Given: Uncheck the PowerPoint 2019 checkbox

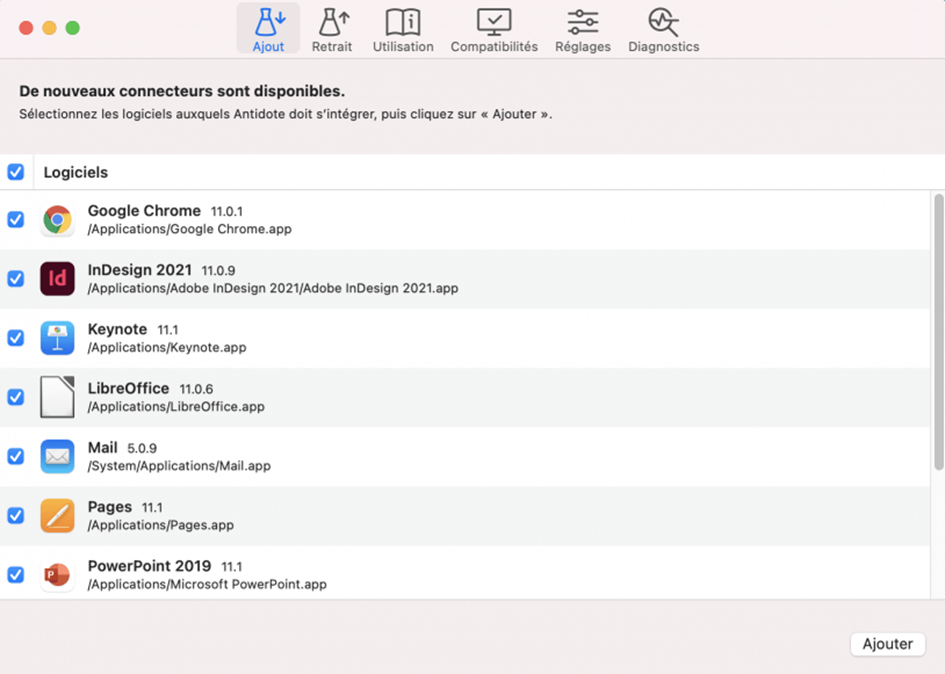Looking at the screenshot, I should coord(16,575).
